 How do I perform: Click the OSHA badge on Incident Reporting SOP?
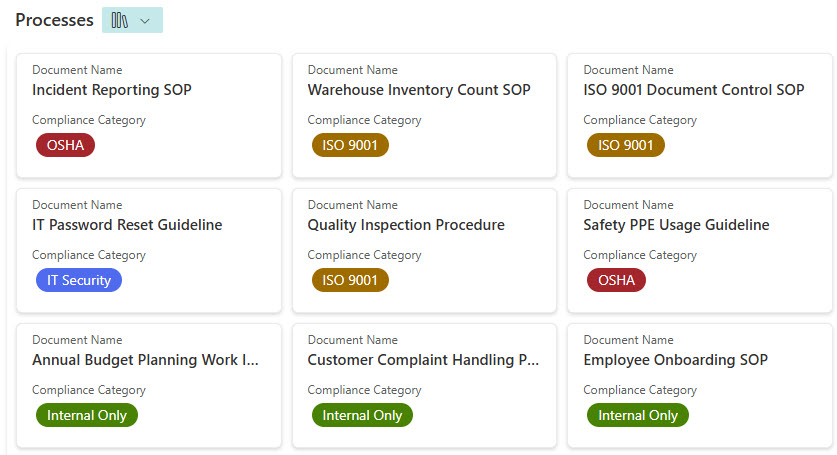(x=65, y=145)
